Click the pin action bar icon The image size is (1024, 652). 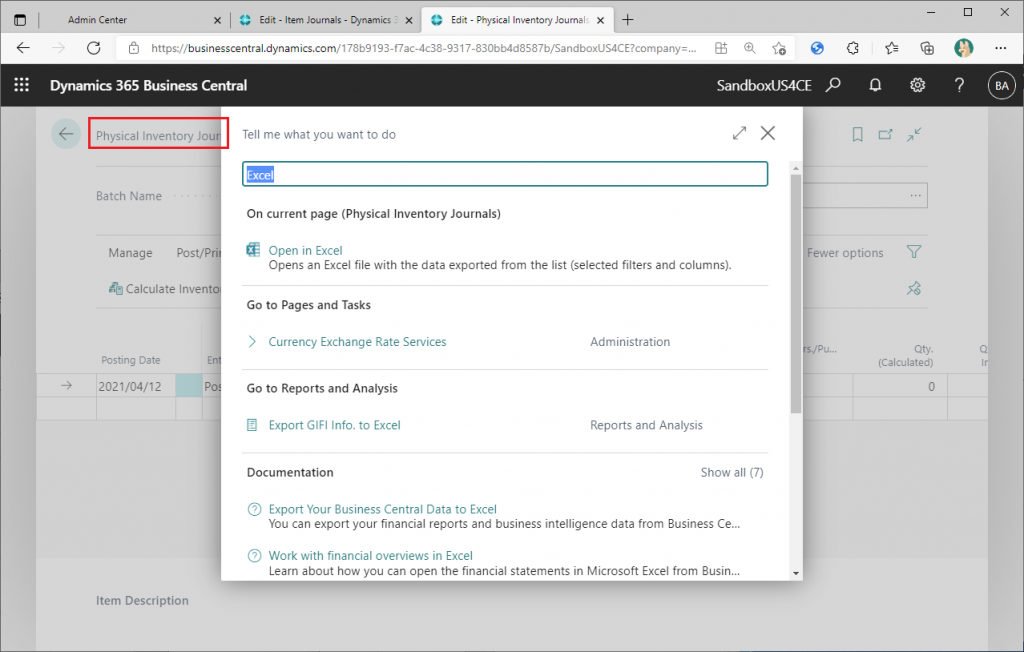(914, 288)
